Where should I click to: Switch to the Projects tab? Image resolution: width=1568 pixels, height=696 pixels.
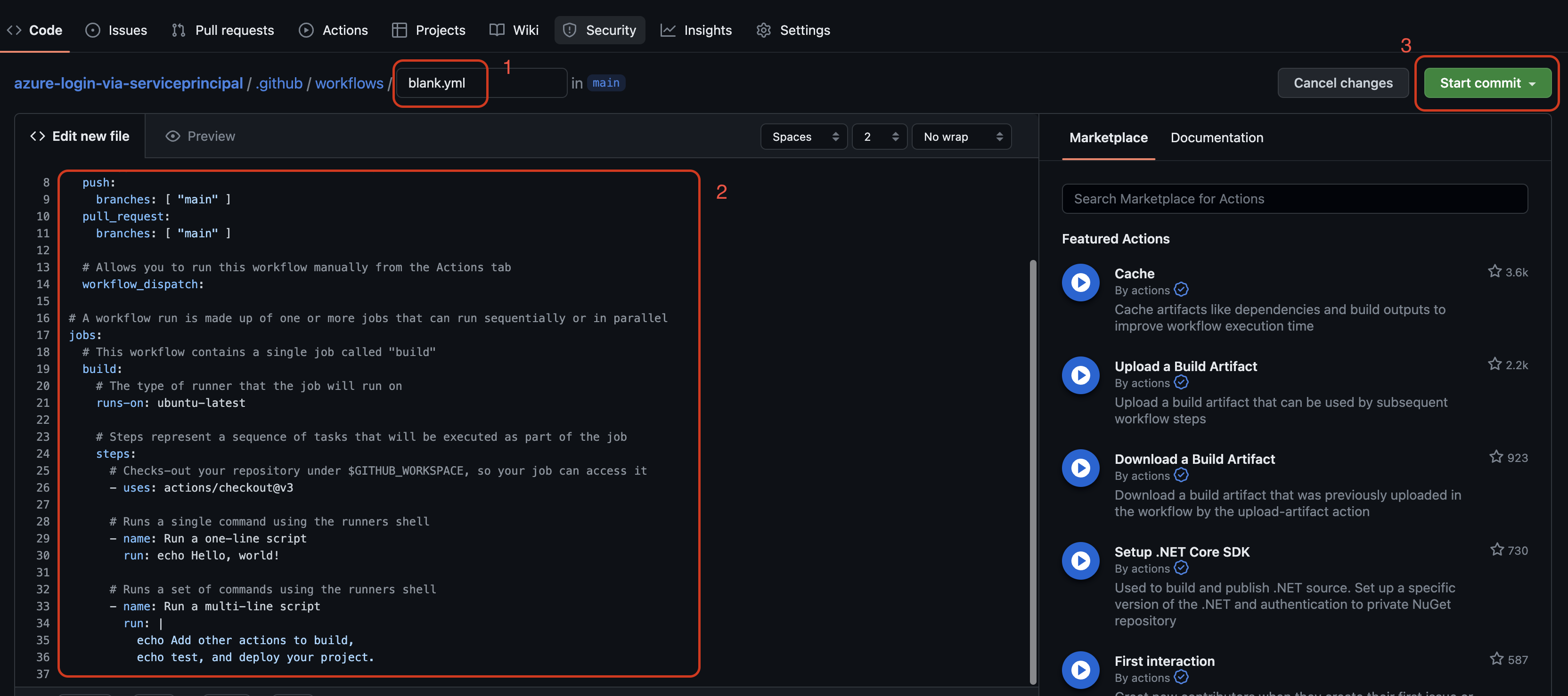(429, 30)
